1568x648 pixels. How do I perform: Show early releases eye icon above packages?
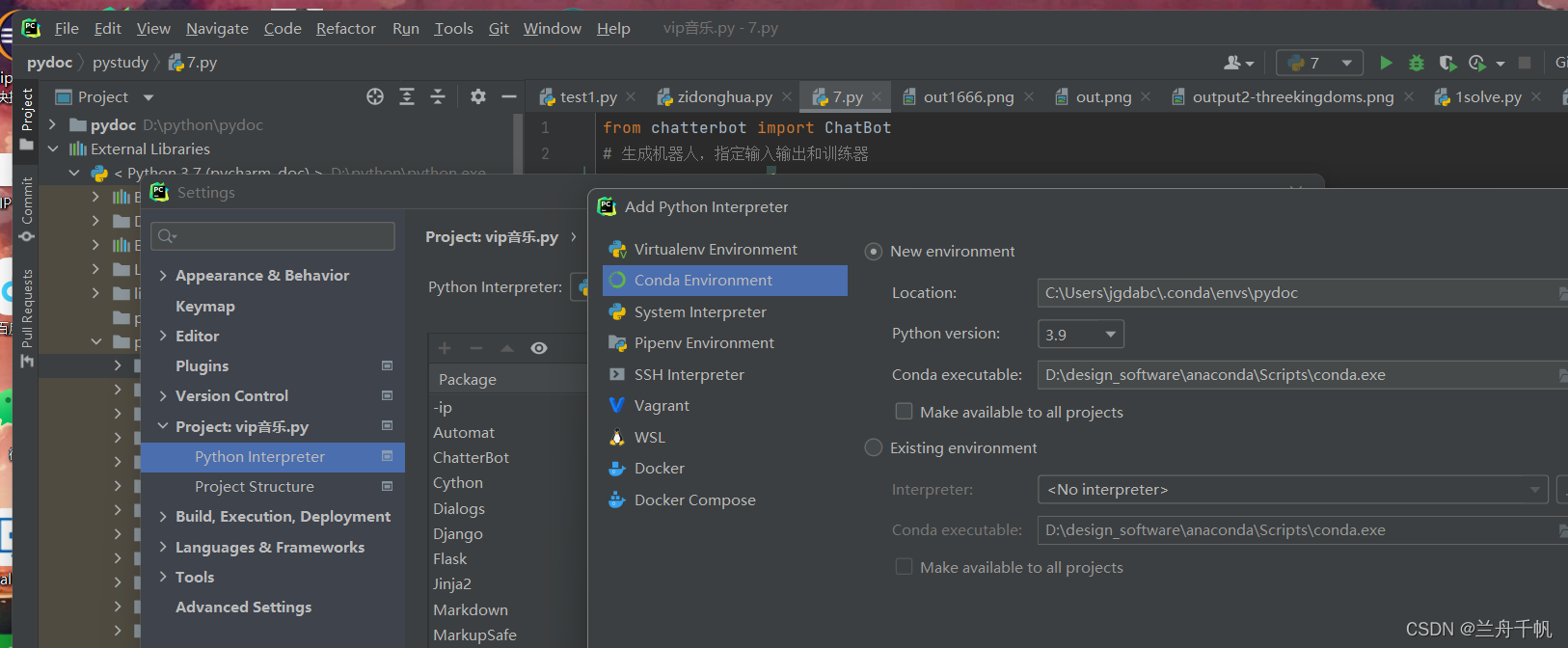coord(539,348)
